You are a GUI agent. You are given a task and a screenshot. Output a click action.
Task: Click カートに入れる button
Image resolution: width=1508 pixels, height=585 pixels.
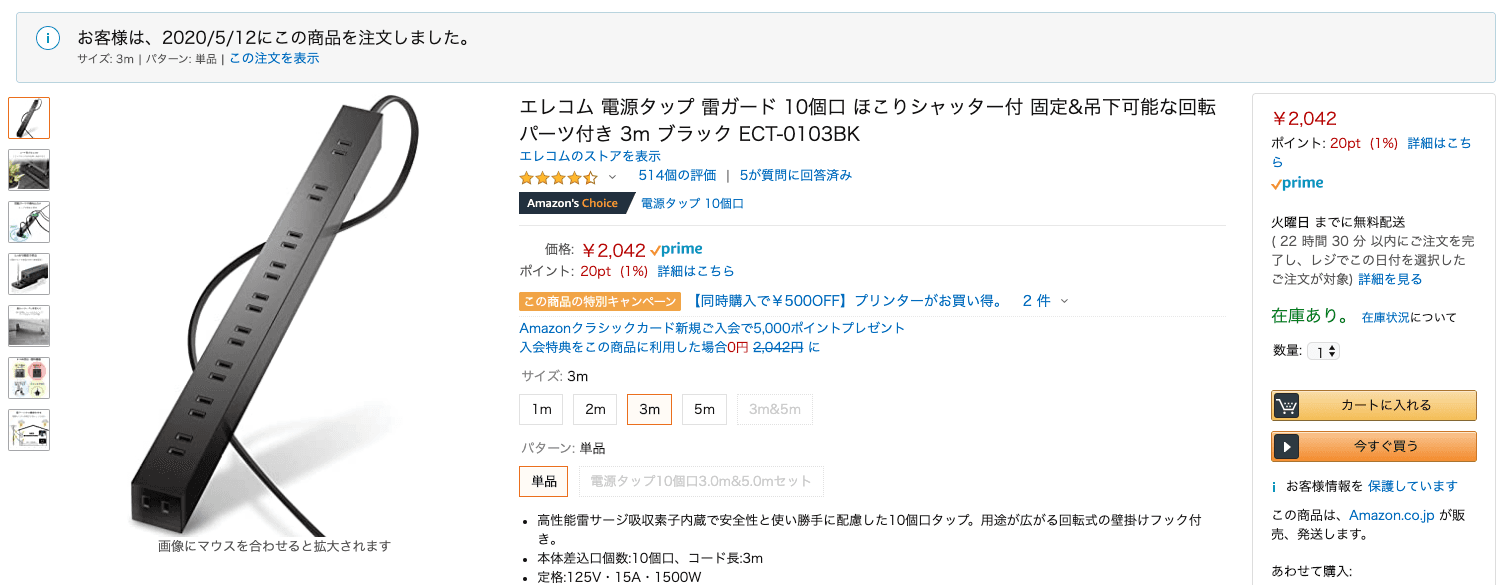[x=1374, y=406]
